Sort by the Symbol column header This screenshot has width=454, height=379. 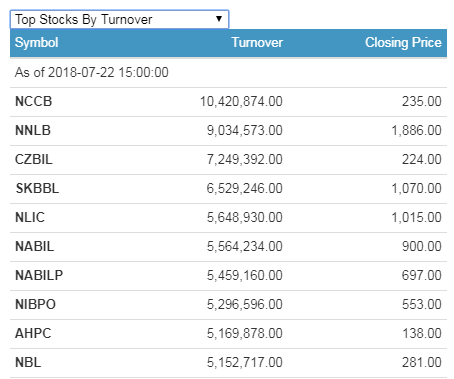(37, 43)
